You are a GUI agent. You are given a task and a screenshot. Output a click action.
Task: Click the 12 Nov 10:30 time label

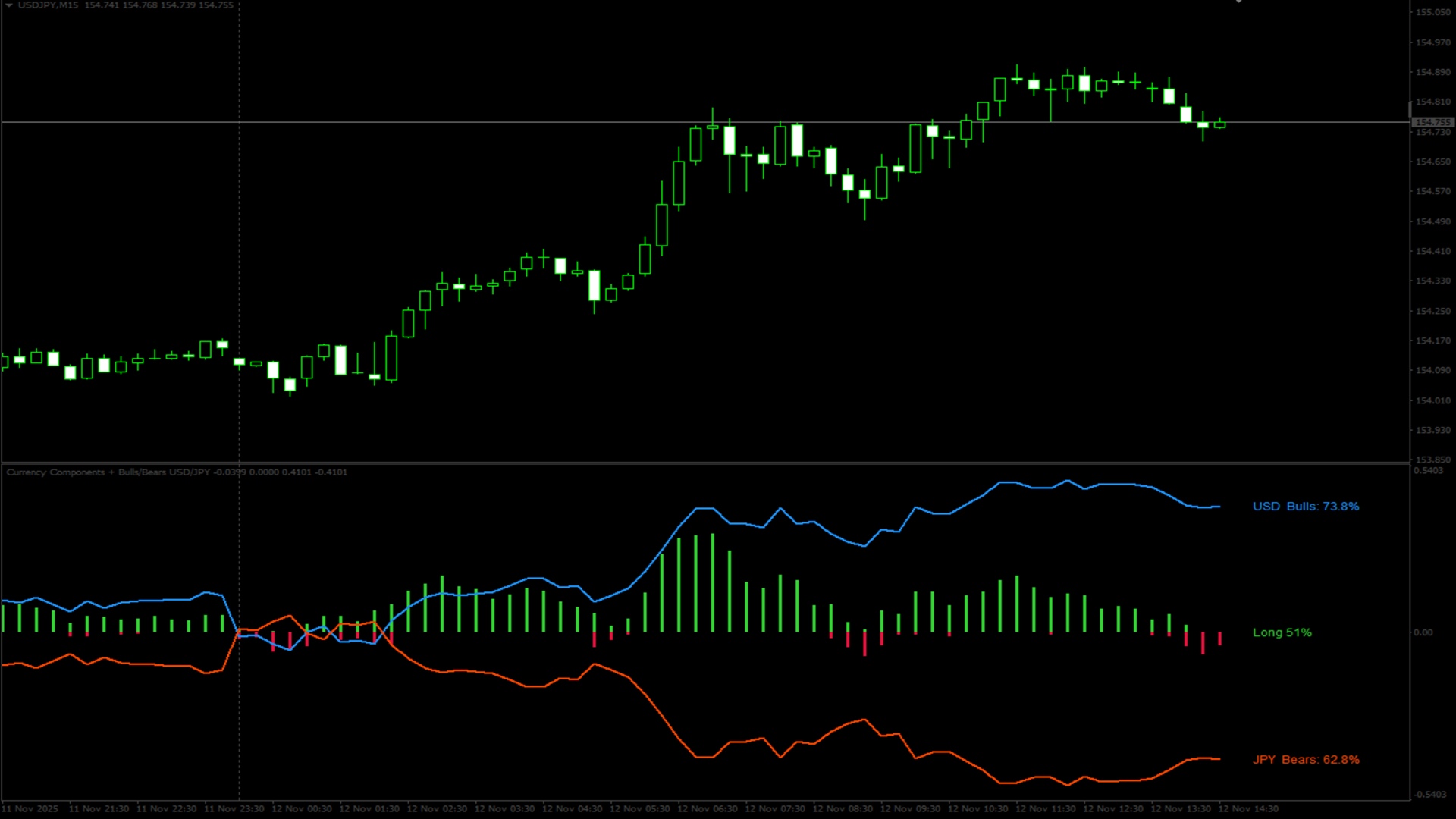coord(977,809)
